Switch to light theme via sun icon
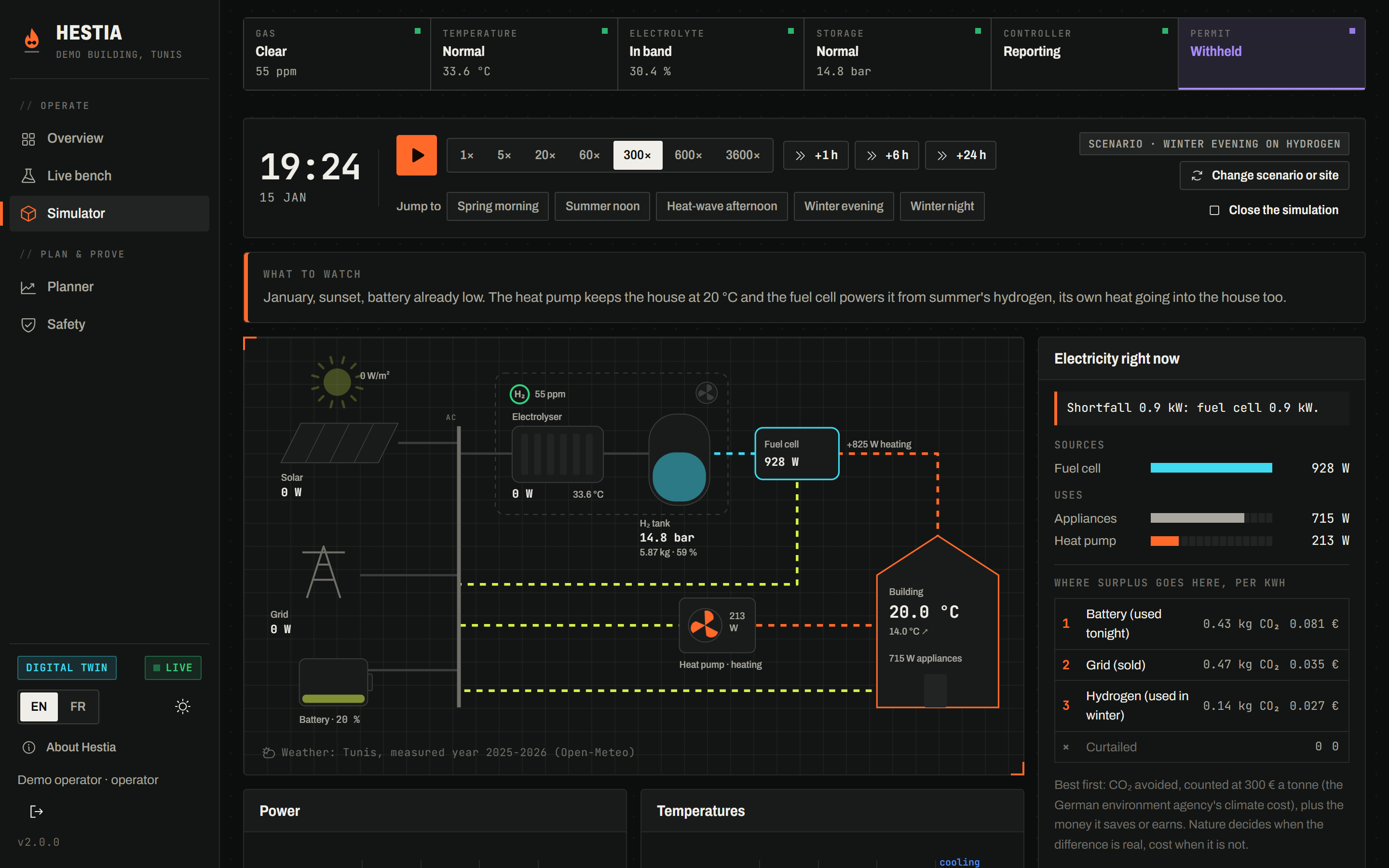 click(x=182, y=706)
